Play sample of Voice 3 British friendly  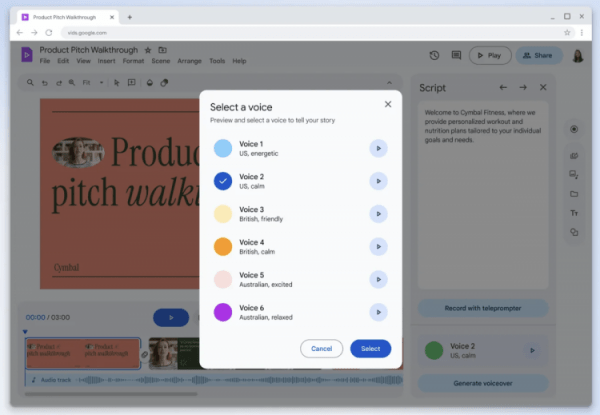pyautogui.click(x=378, y=214)
